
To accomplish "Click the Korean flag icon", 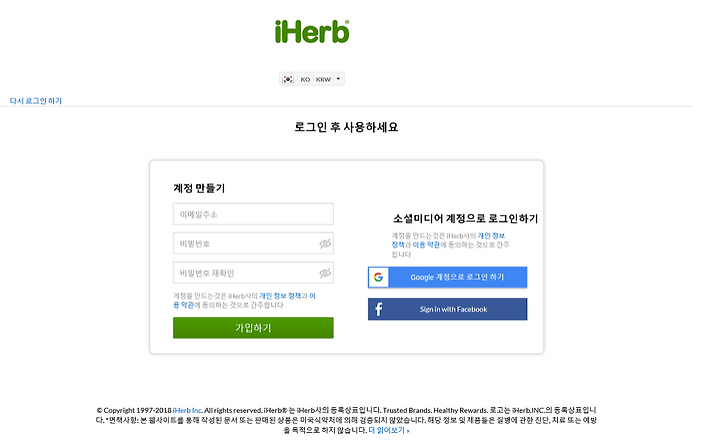I will tap(288, 79).
